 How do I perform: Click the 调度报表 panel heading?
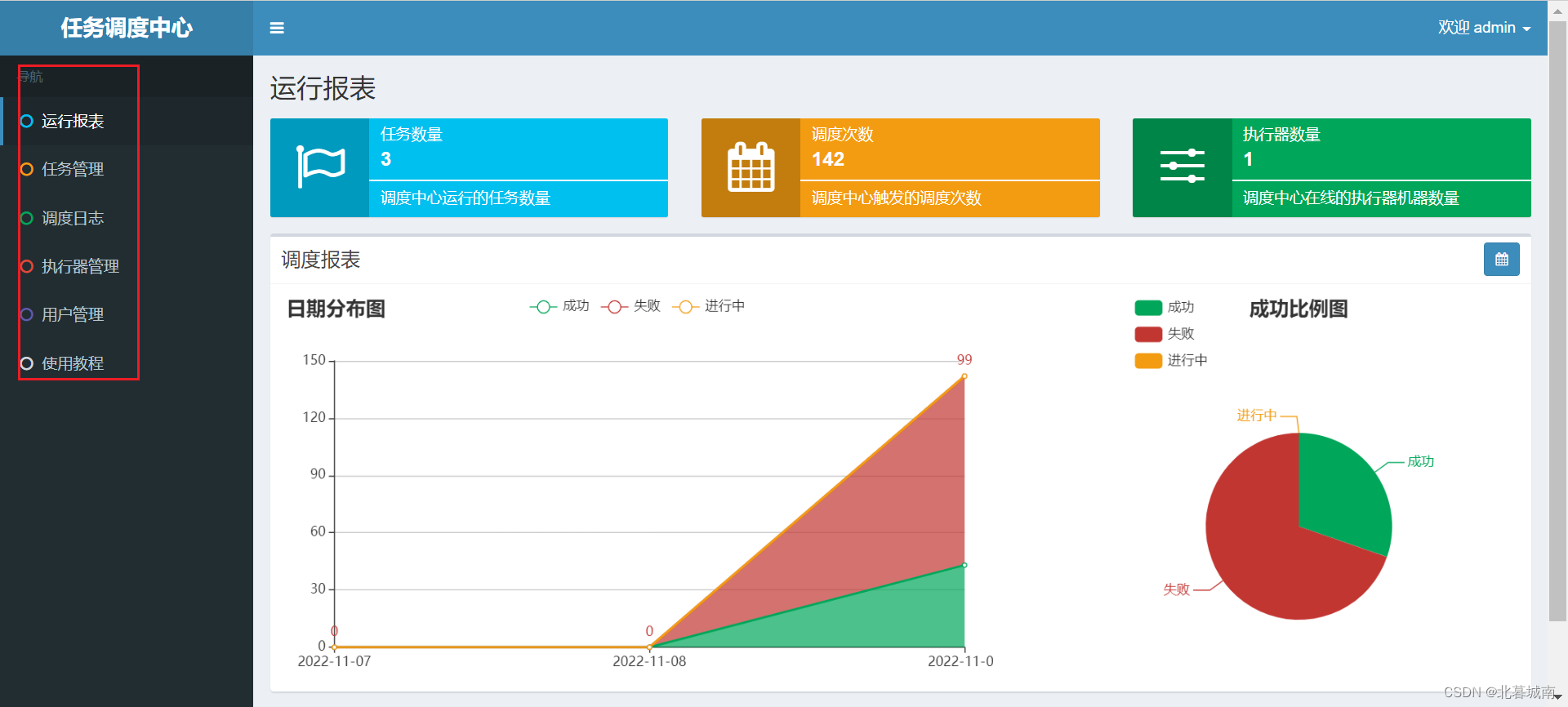[321, 260]
